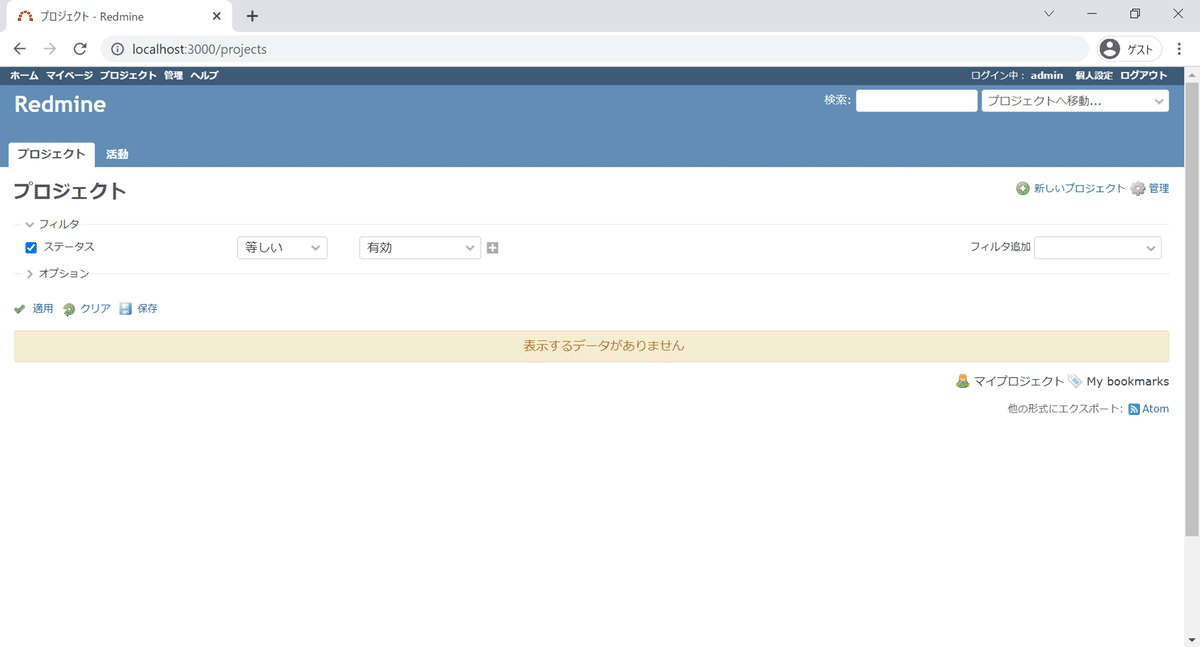The height and width of the screenshot is (647, 1200).
Task: Open the プロジェクトへ移動 dropdown
Action: pos(1075,101)
